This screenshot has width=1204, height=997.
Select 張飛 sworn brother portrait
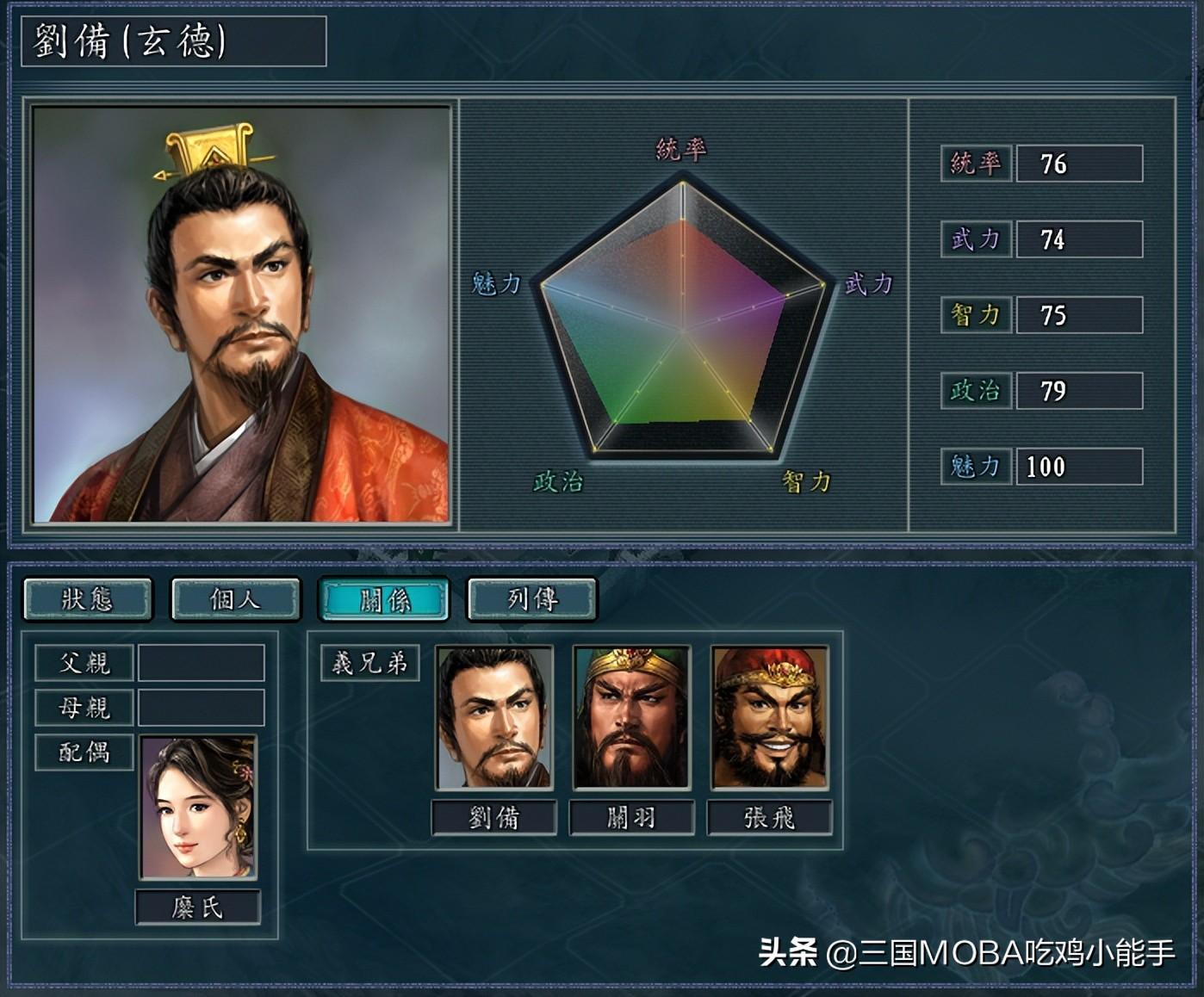[x=769, y=717]
